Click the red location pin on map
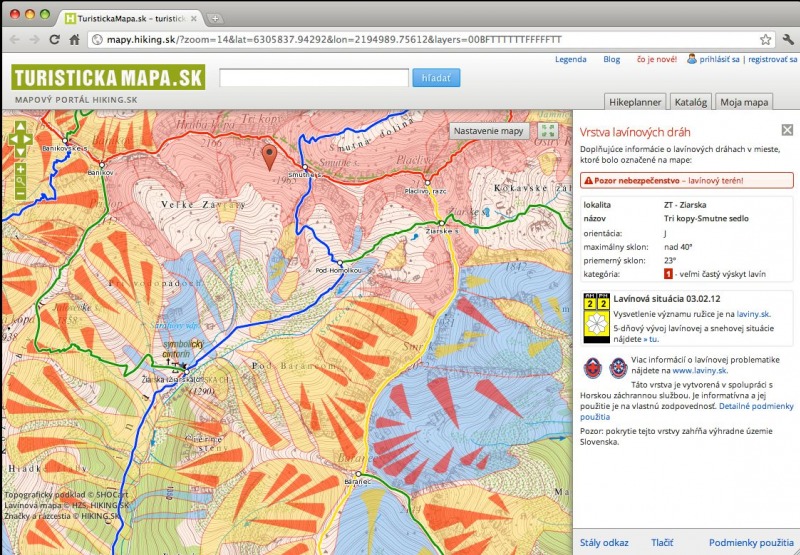Screen dimensions: 800x555 point(268,156)
